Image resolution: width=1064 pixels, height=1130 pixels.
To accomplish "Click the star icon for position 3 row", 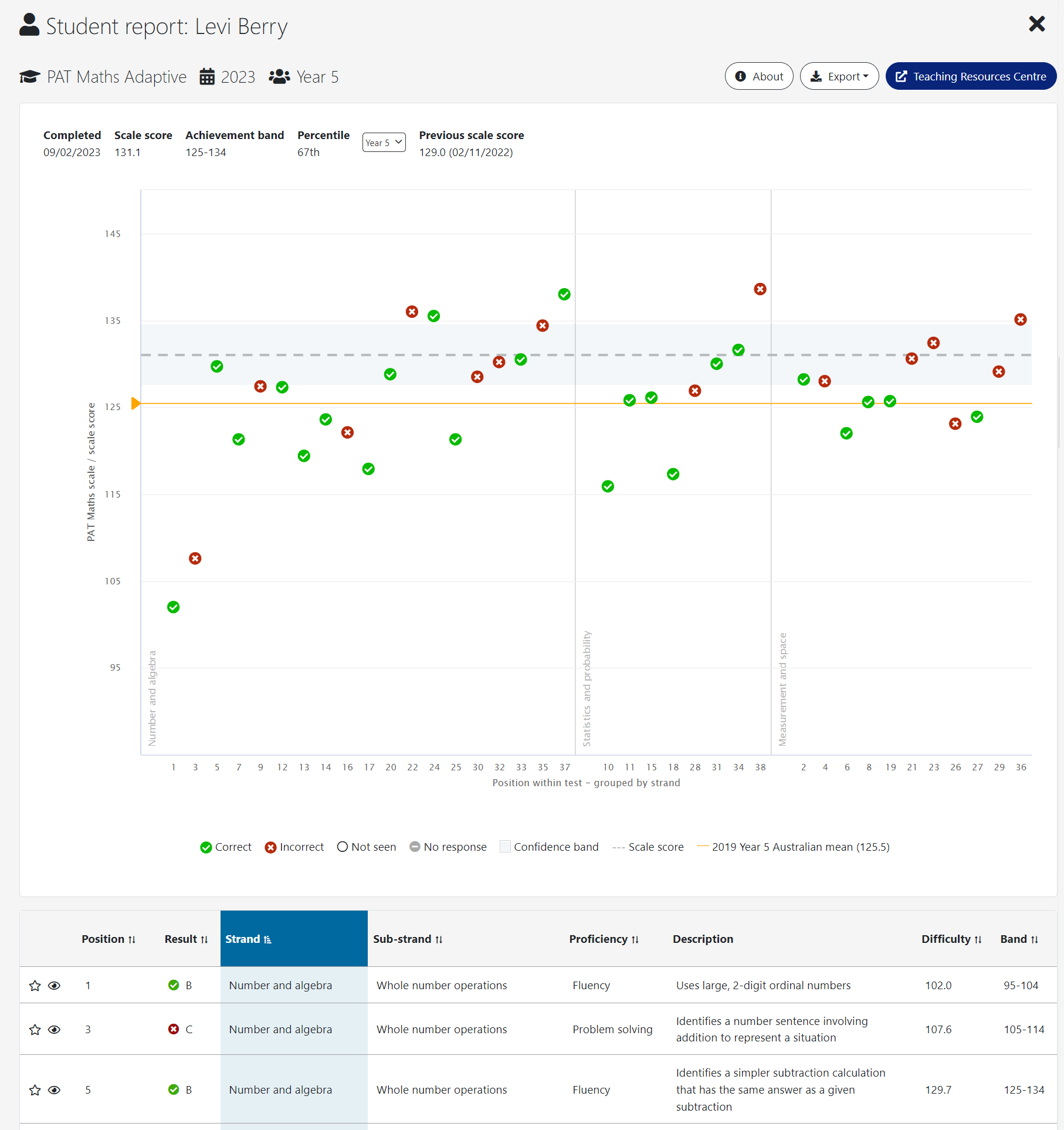I will coord(35,1030).
